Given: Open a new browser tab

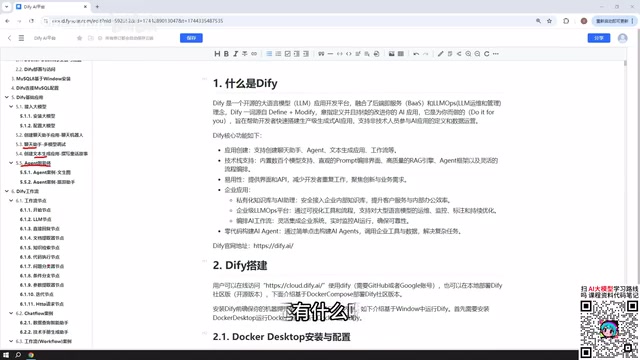Looking at the screenshot, I should click(97, 7).
